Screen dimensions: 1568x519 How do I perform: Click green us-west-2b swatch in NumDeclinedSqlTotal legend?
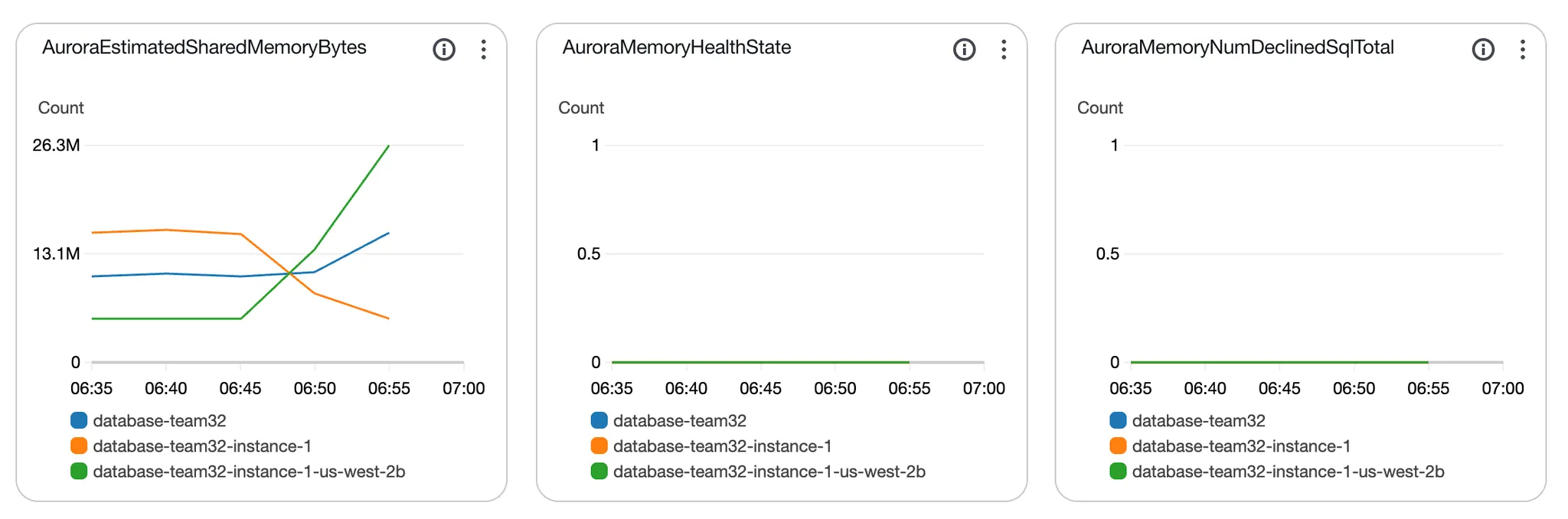[x=1118, y=472]
